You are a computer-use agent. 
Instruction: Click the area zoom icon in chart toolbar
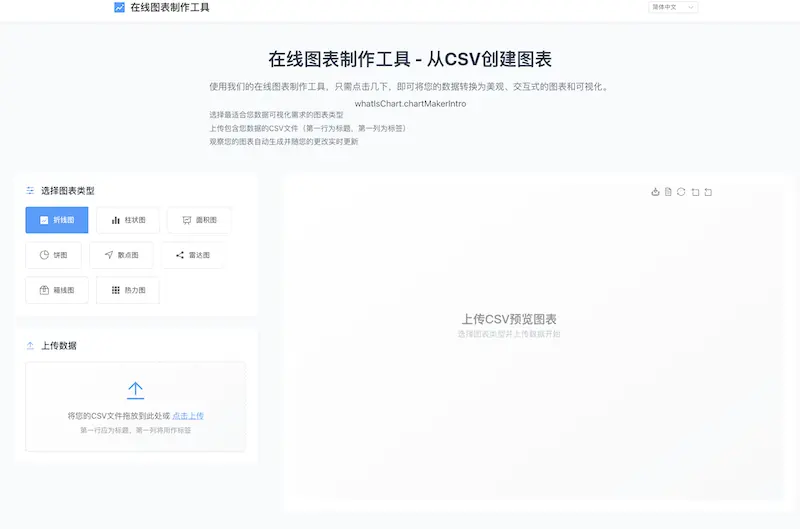[x=695, y=192]
